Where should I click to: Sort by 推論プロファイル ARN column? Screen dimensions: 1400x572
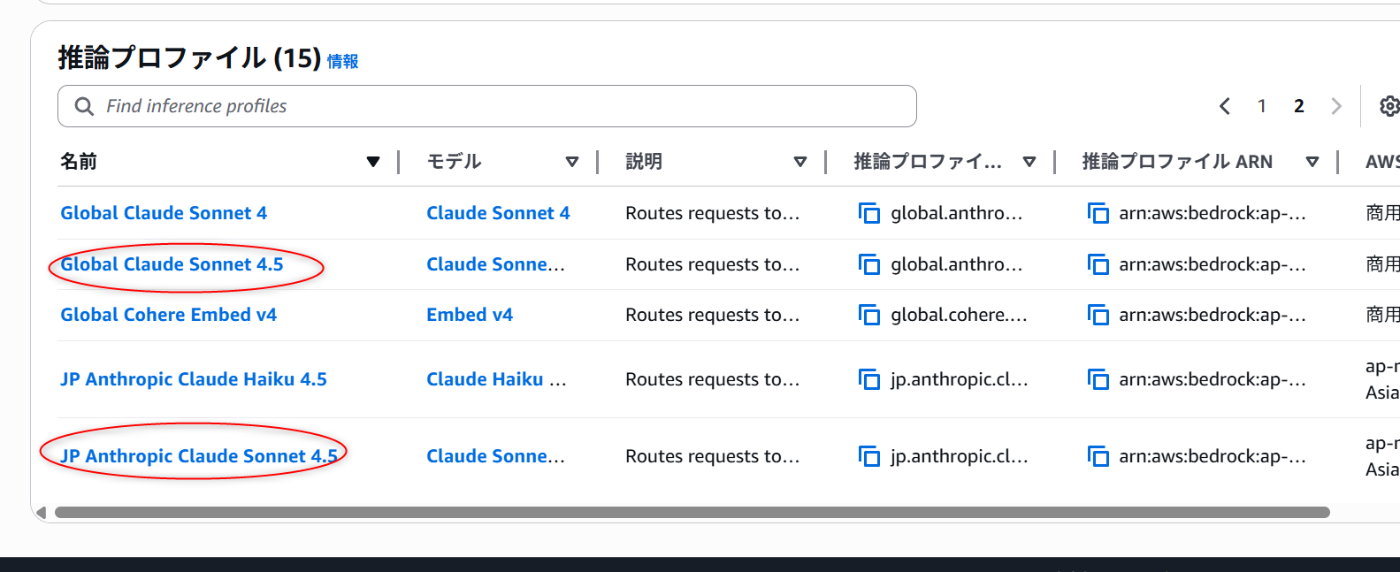point(1312,162)
